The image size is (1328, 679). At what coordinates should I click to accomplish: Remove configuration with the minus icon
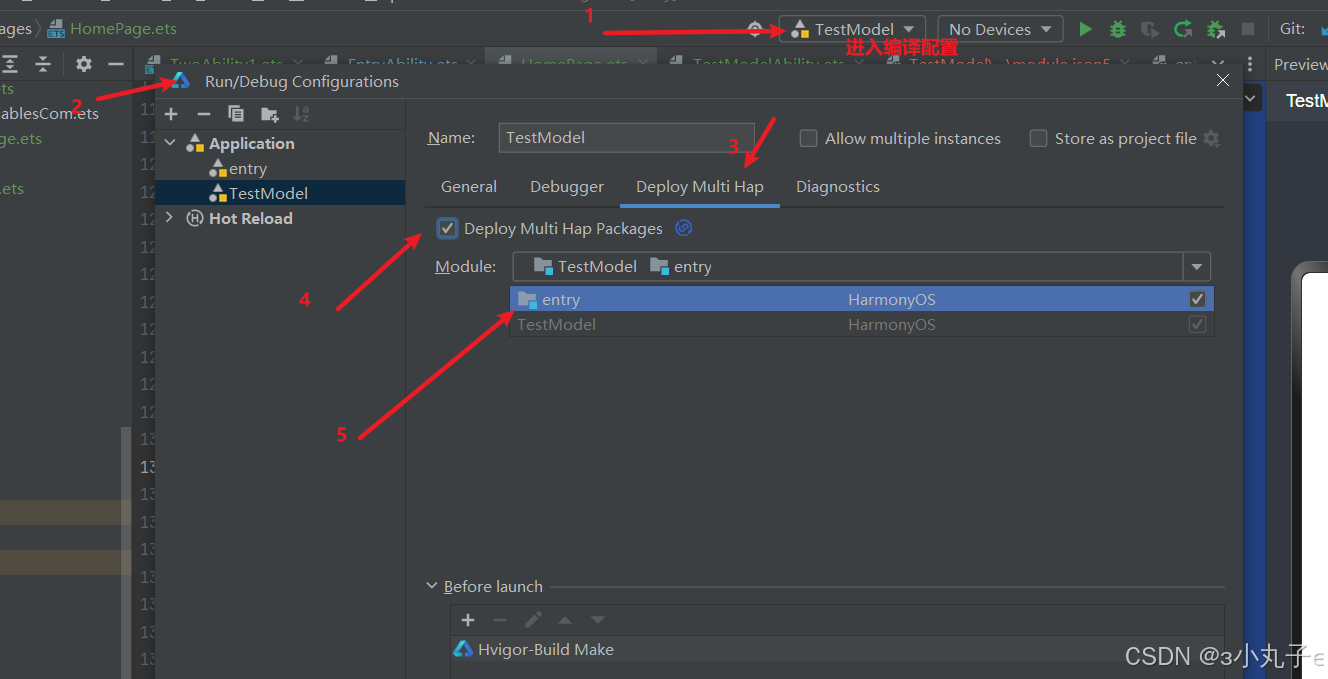coord(203,114)
